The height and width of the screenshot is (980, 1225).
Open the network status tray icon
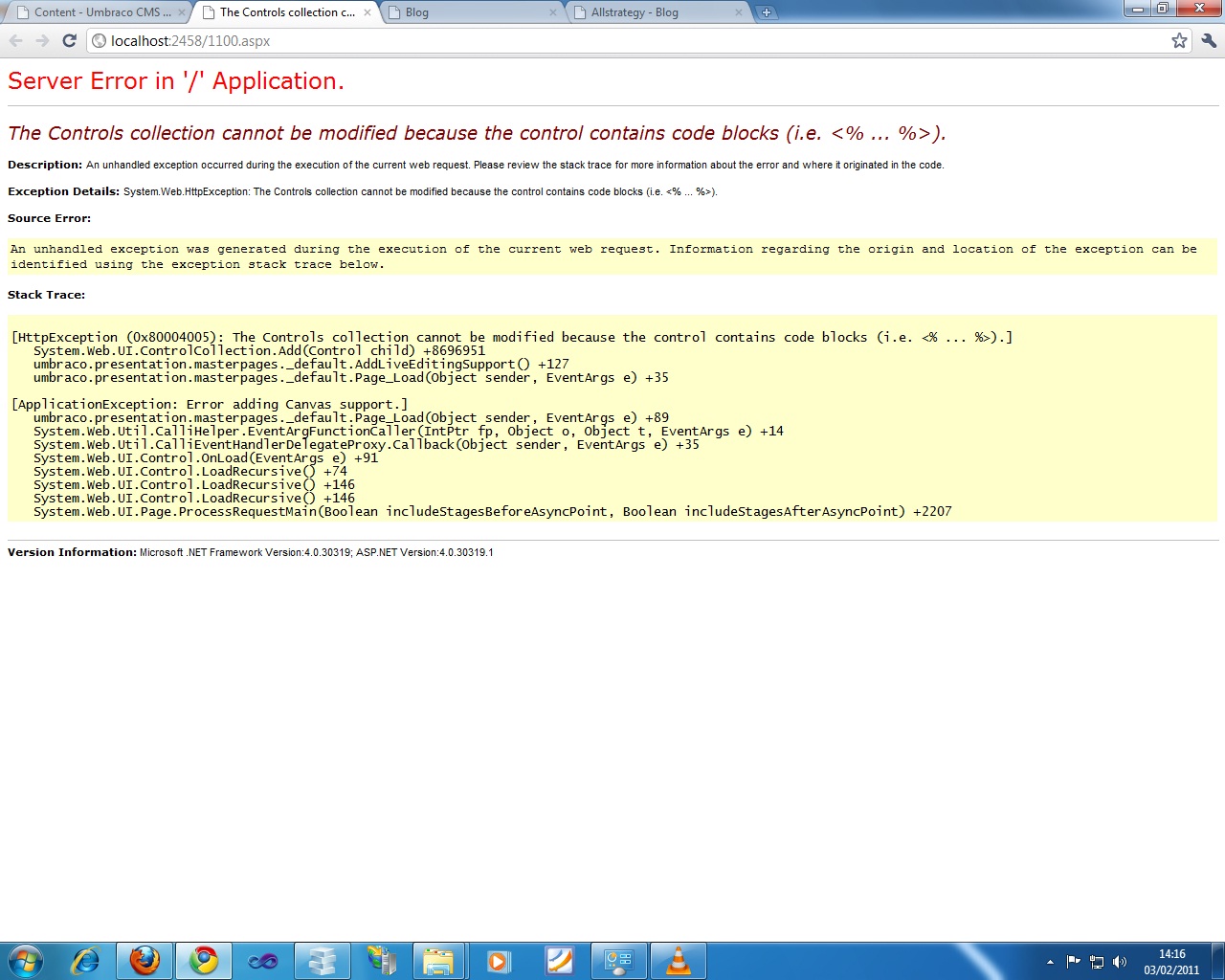[x=1097, y=962]
